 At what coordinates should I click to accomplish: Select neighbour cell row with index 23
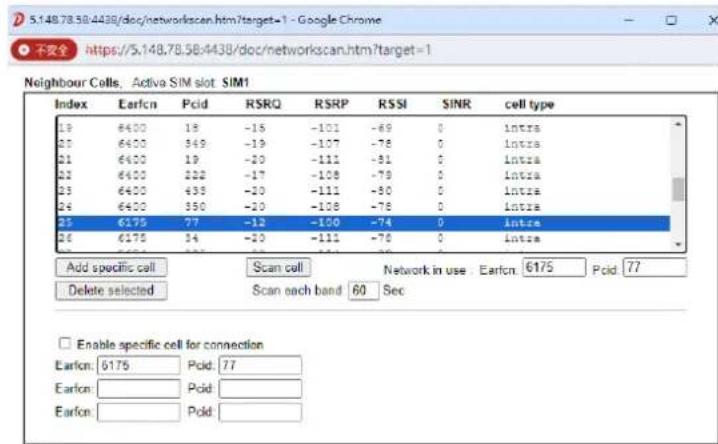(x=364, y=190)
